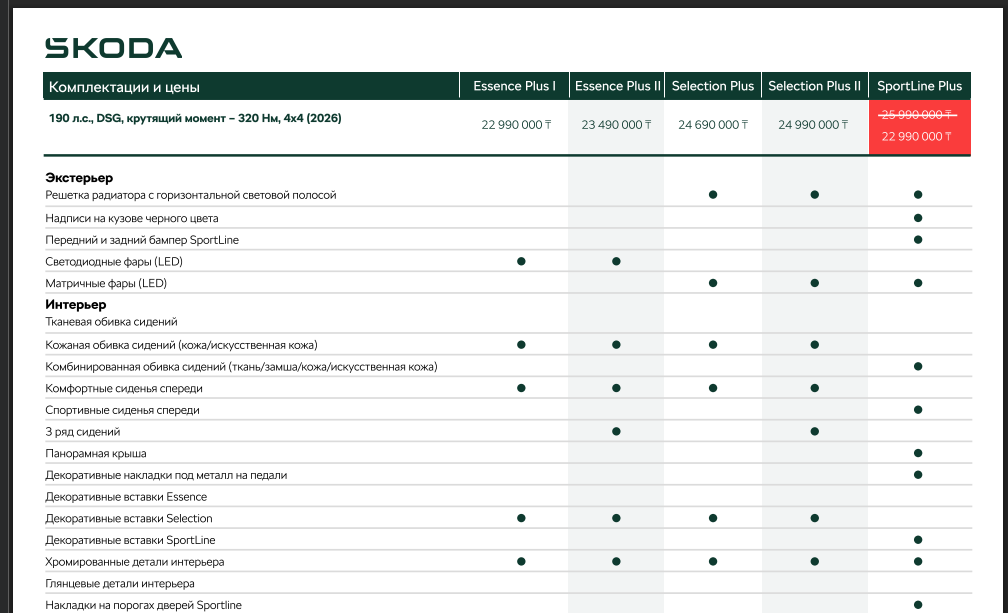Screen dimensions: 1008x613
Task: Click SportLine Plus dot for Накладки на порогах
Action: tap(918, 605)
